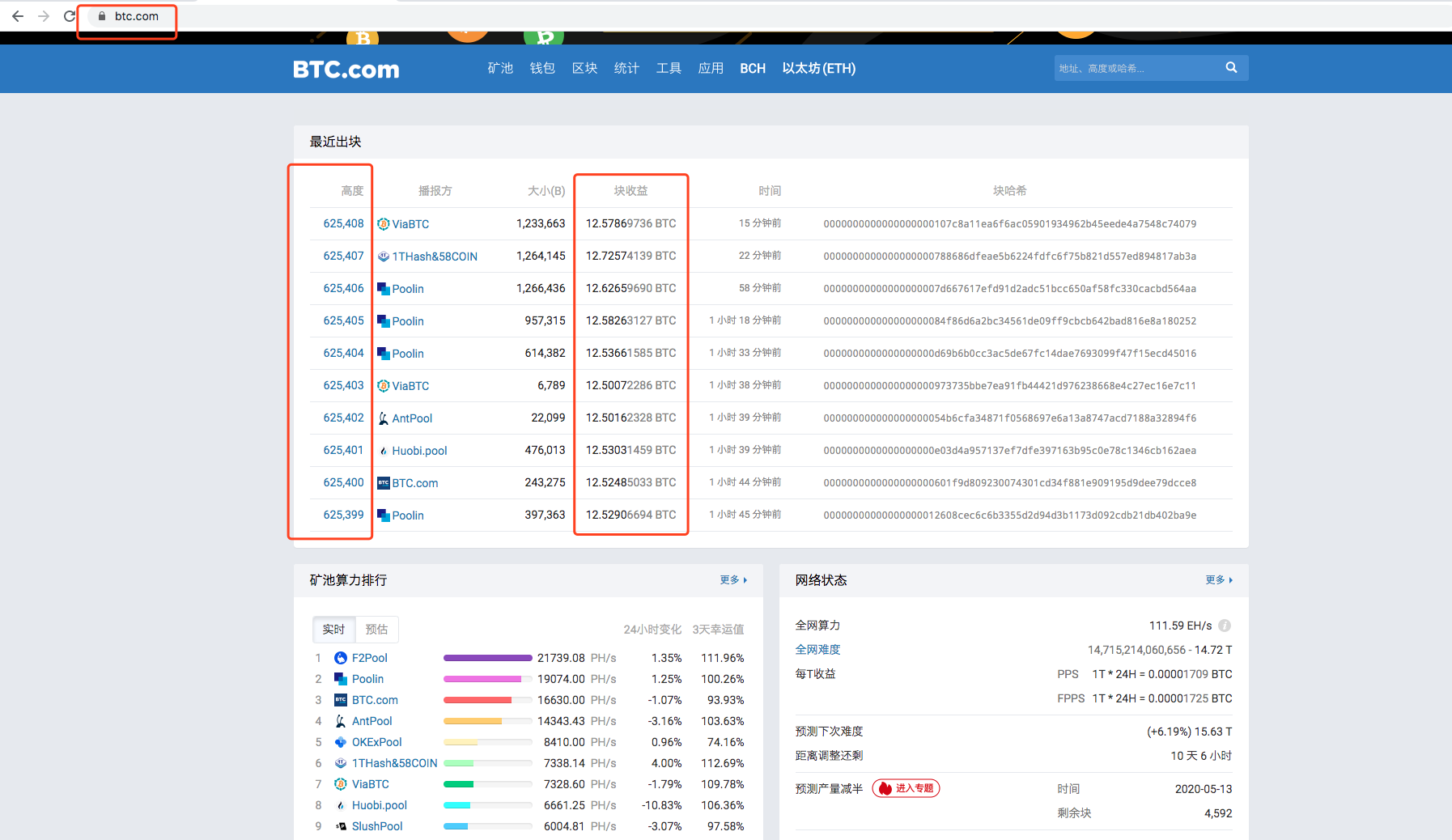
Task: Click block hash ending 7548c74079
Action: (x=1010, y=224)
